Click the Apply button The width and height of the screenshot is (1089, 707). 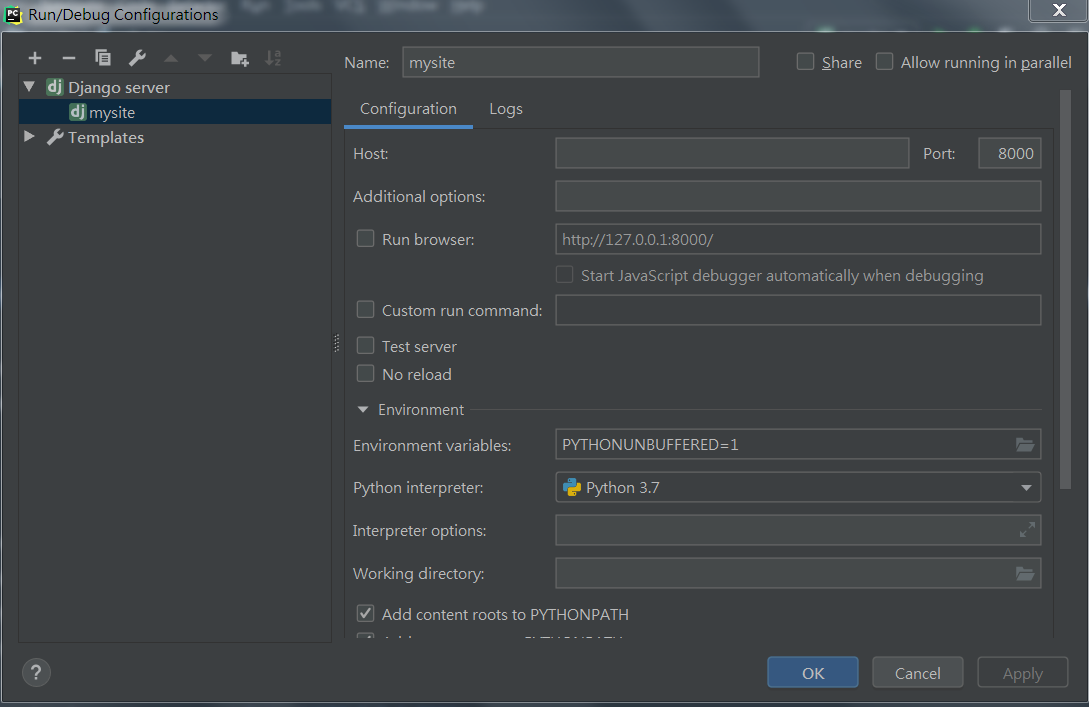pyautogui.click(x=1022, y=672)
